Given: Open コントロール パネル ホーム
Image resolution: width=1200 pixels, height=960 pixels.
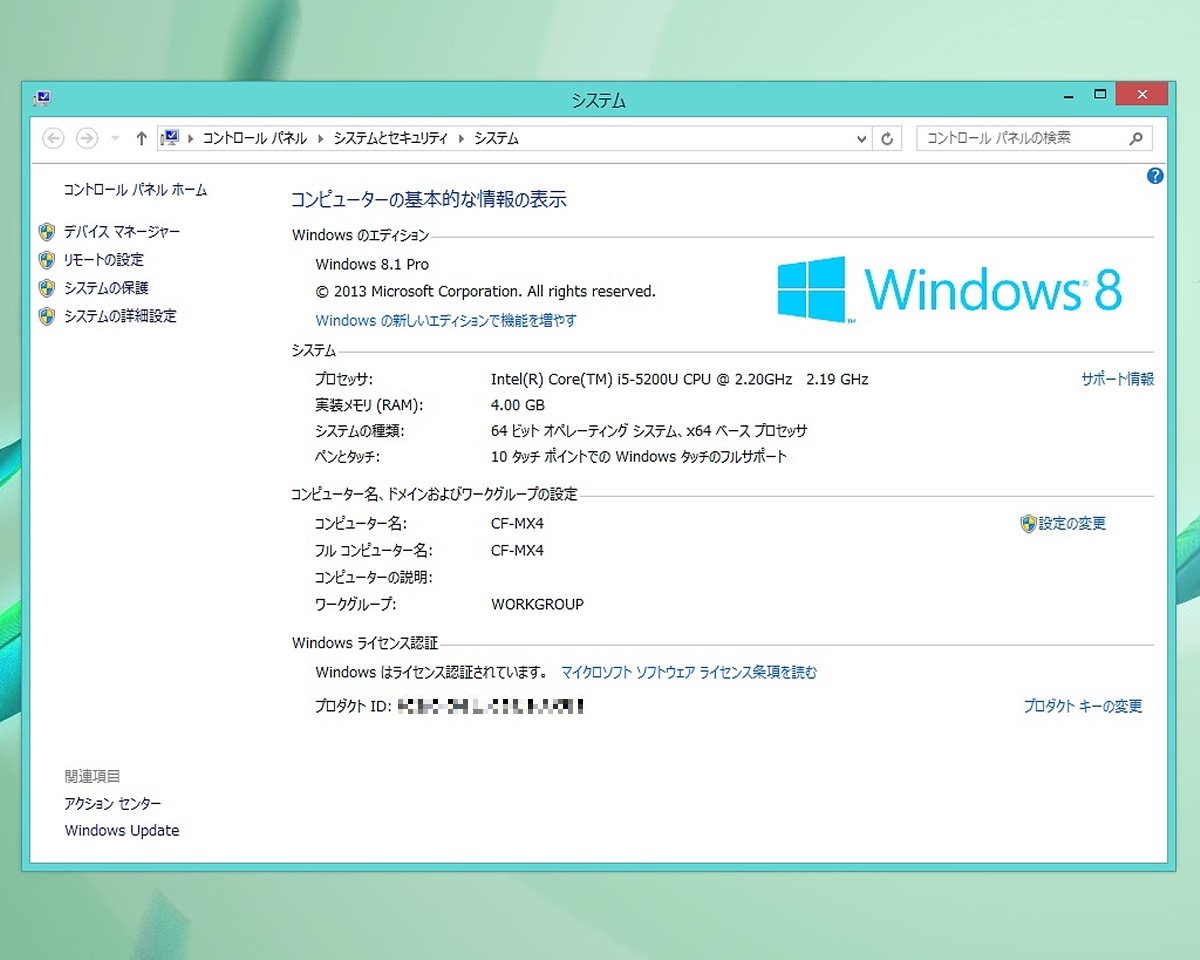Looking at the screenshot, I should (x=135, y=189).
